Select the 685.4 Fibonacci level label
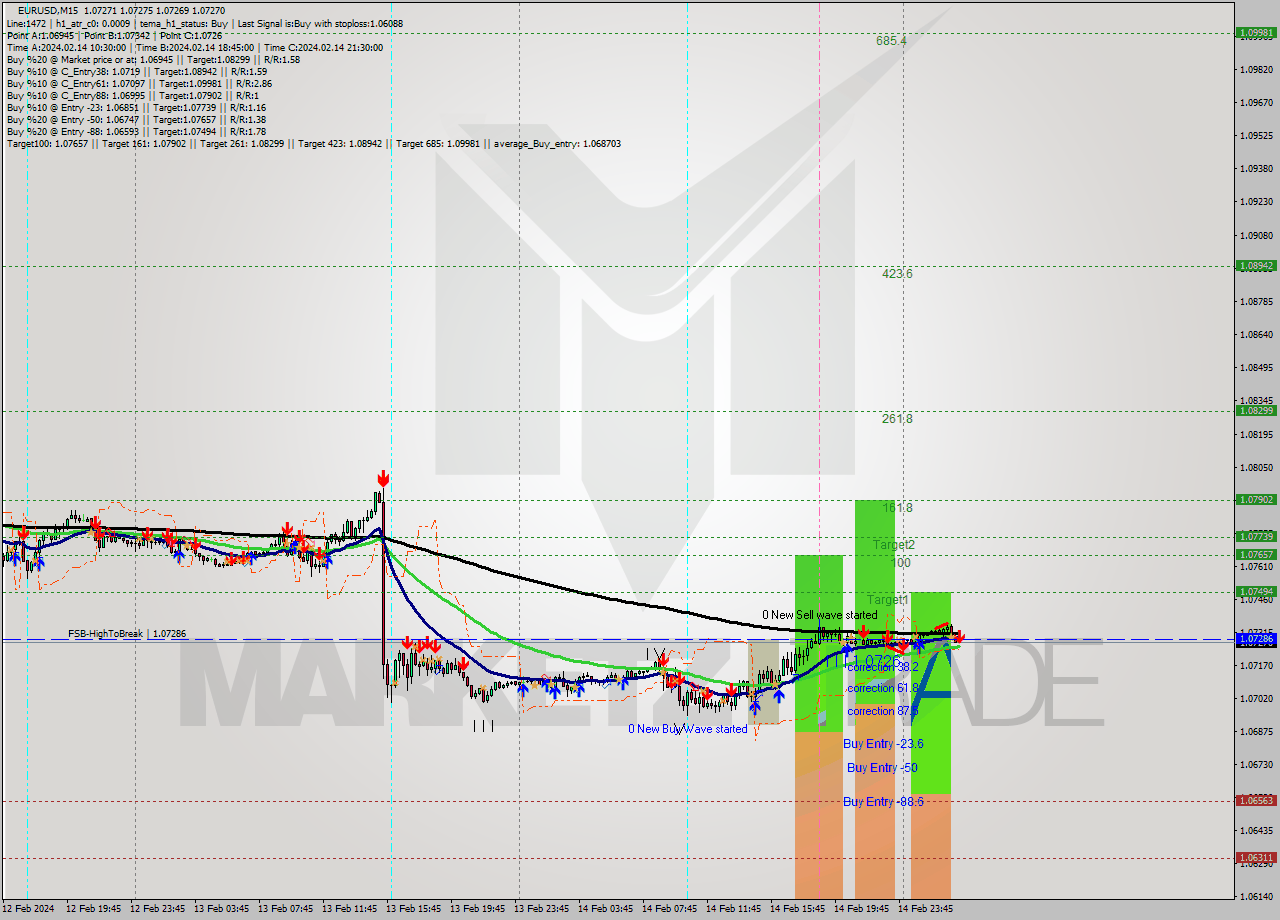 tap(891, 41)
